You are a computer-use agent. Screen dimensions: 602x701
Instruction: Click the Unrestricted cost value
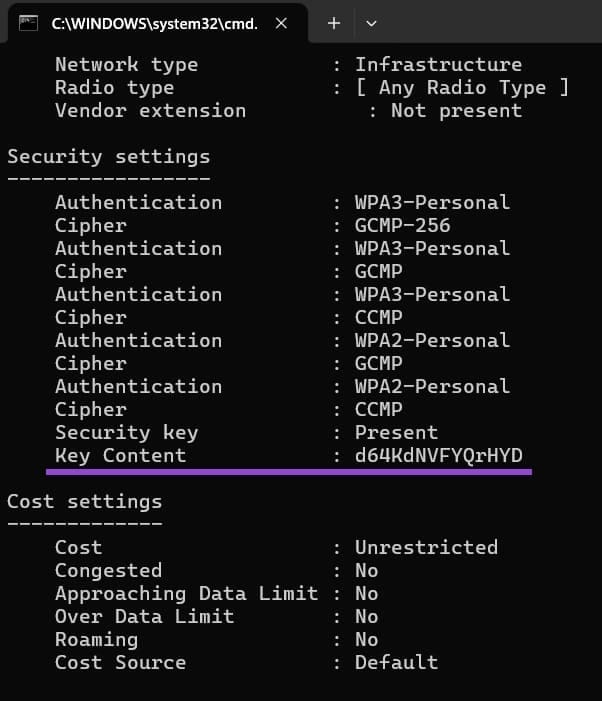tap(426, 547)
